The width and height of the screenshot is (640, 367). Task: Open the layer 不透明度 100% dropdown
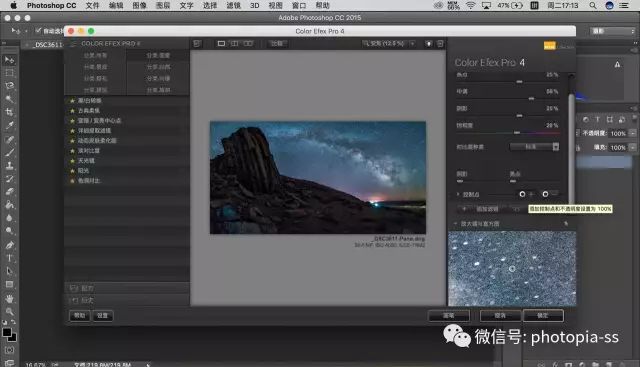[632, 133]
